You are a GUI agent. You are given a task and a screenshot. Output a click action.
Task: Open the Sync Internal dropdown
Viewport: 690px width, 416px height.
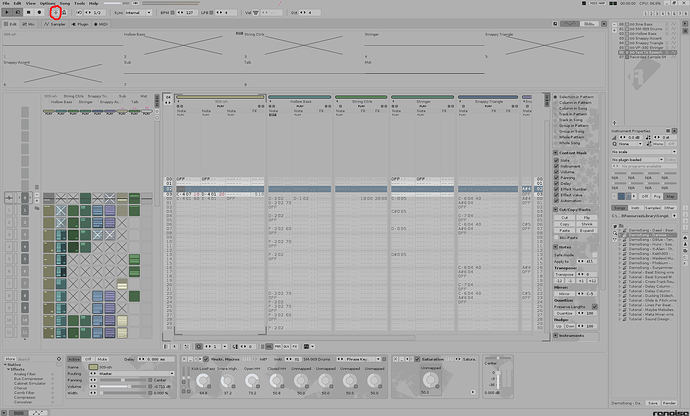point(138,13)
